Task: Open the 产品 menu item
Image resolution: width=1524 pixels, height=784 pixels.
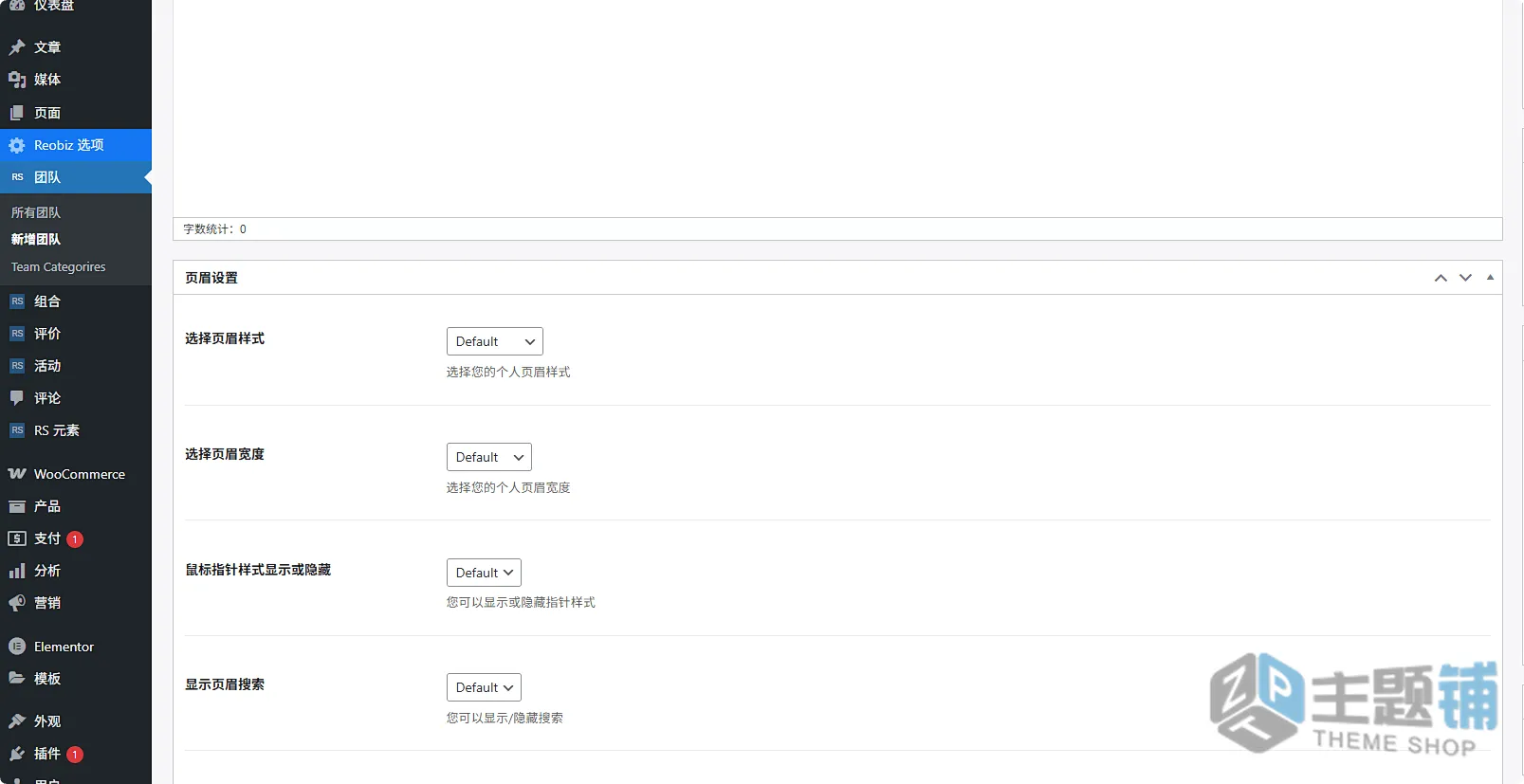Action: click(x=76, y=506)
